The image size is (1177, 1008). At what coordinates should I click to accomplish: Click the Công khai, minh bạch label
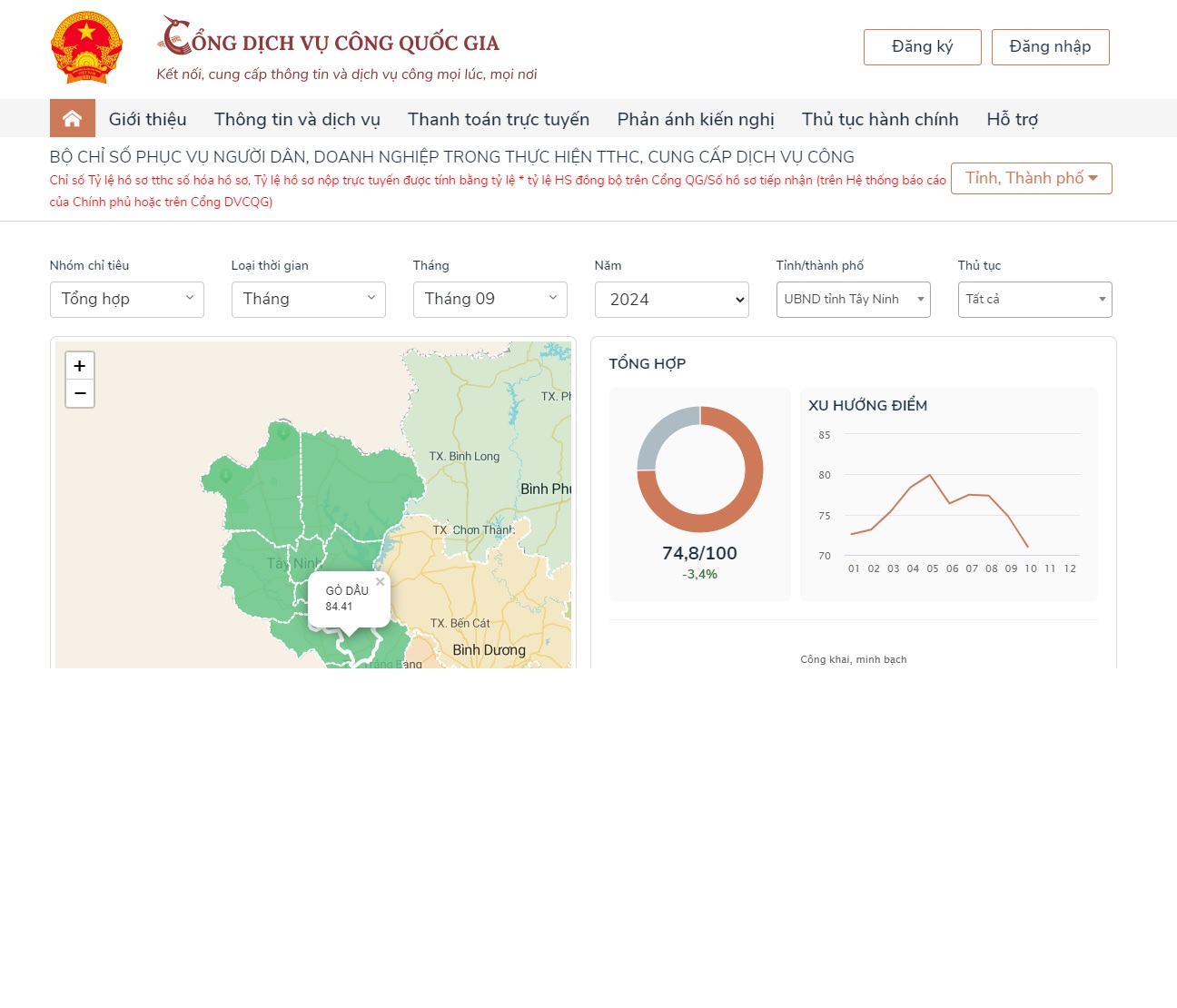(854, 659)
